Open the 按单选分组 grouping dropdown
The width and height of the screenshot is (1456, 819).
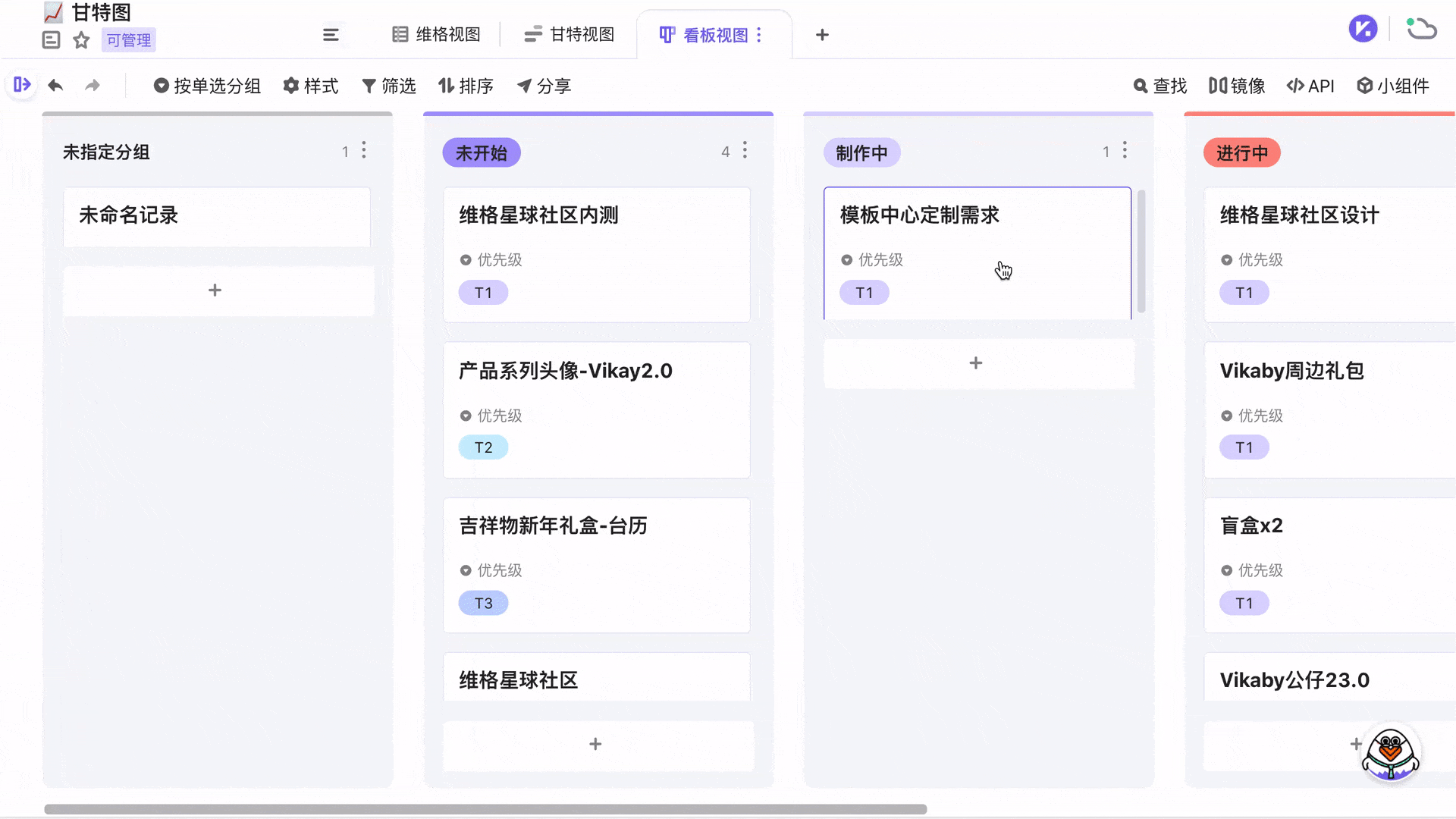click(x=207, y=86)
